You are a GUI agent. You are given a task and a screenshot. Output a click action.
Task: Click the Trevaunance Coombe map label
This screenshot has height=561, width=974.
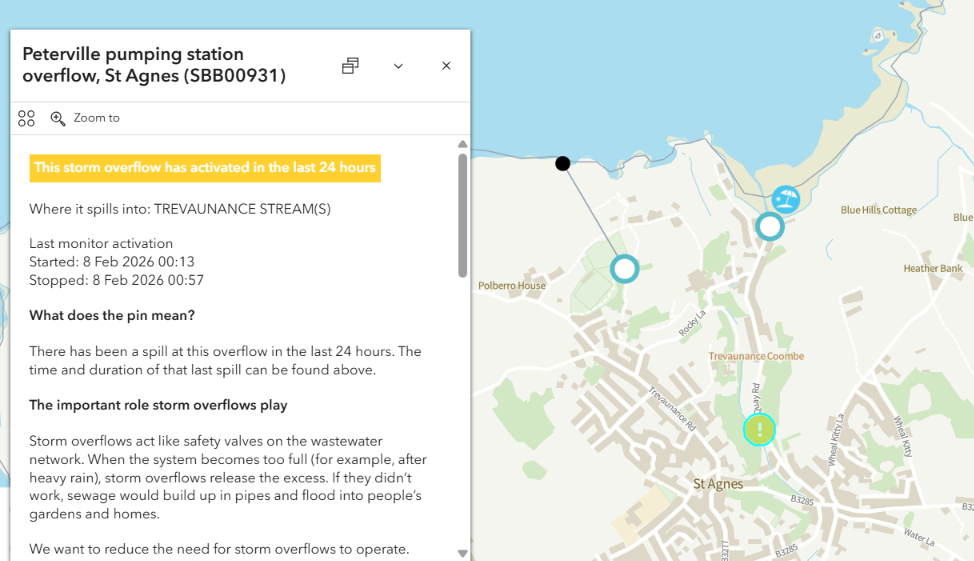coord(755,356)
